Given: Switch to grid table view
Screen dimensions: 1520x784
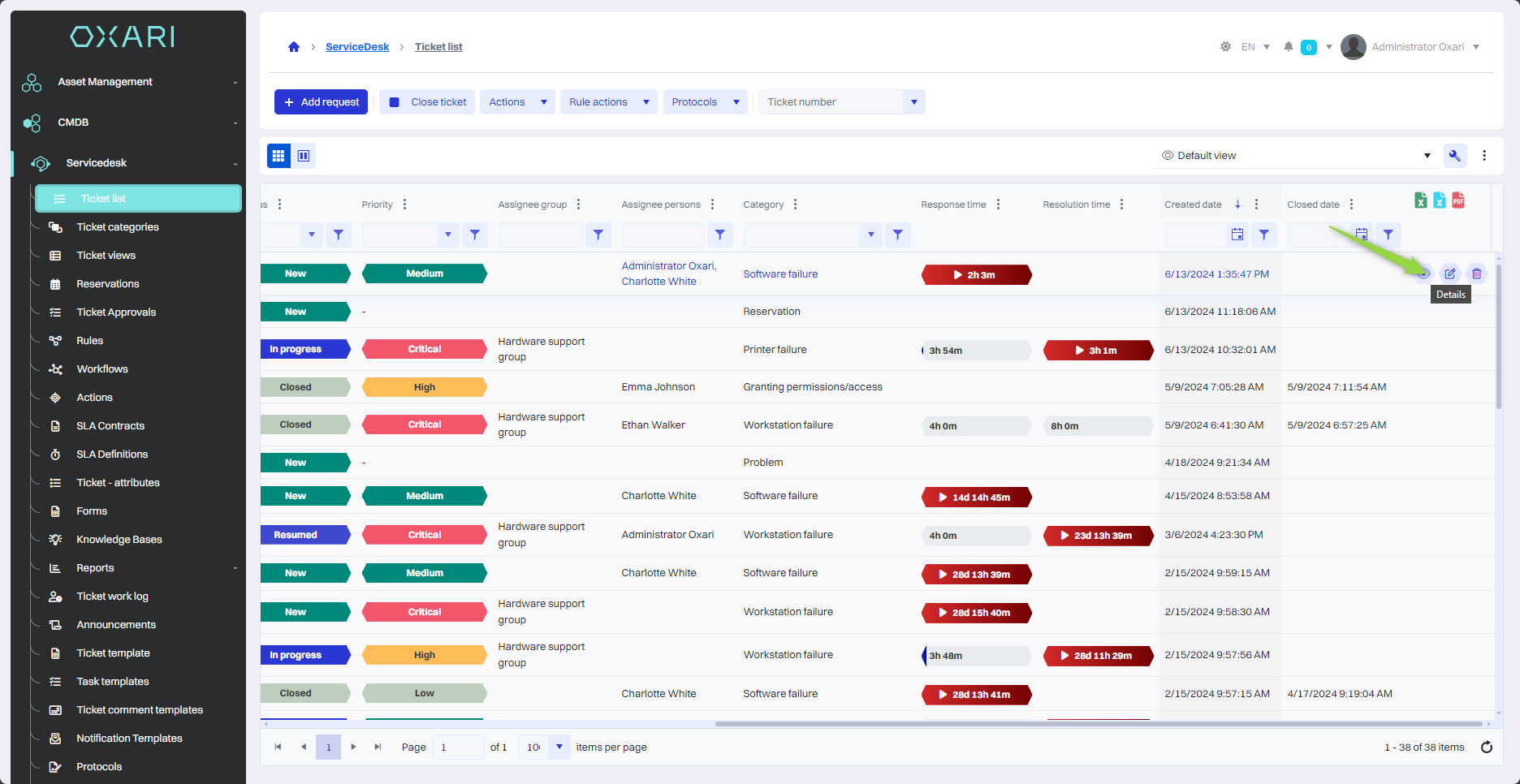Looking at the screenshot, I should coord(279,156).
